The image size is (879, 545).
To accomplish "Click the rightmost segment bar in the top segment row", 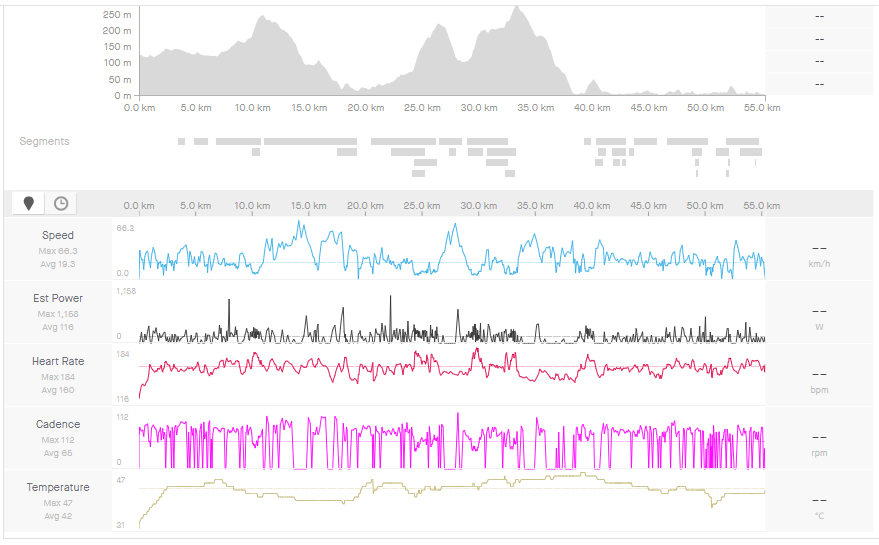I will (x=742, y=142).
